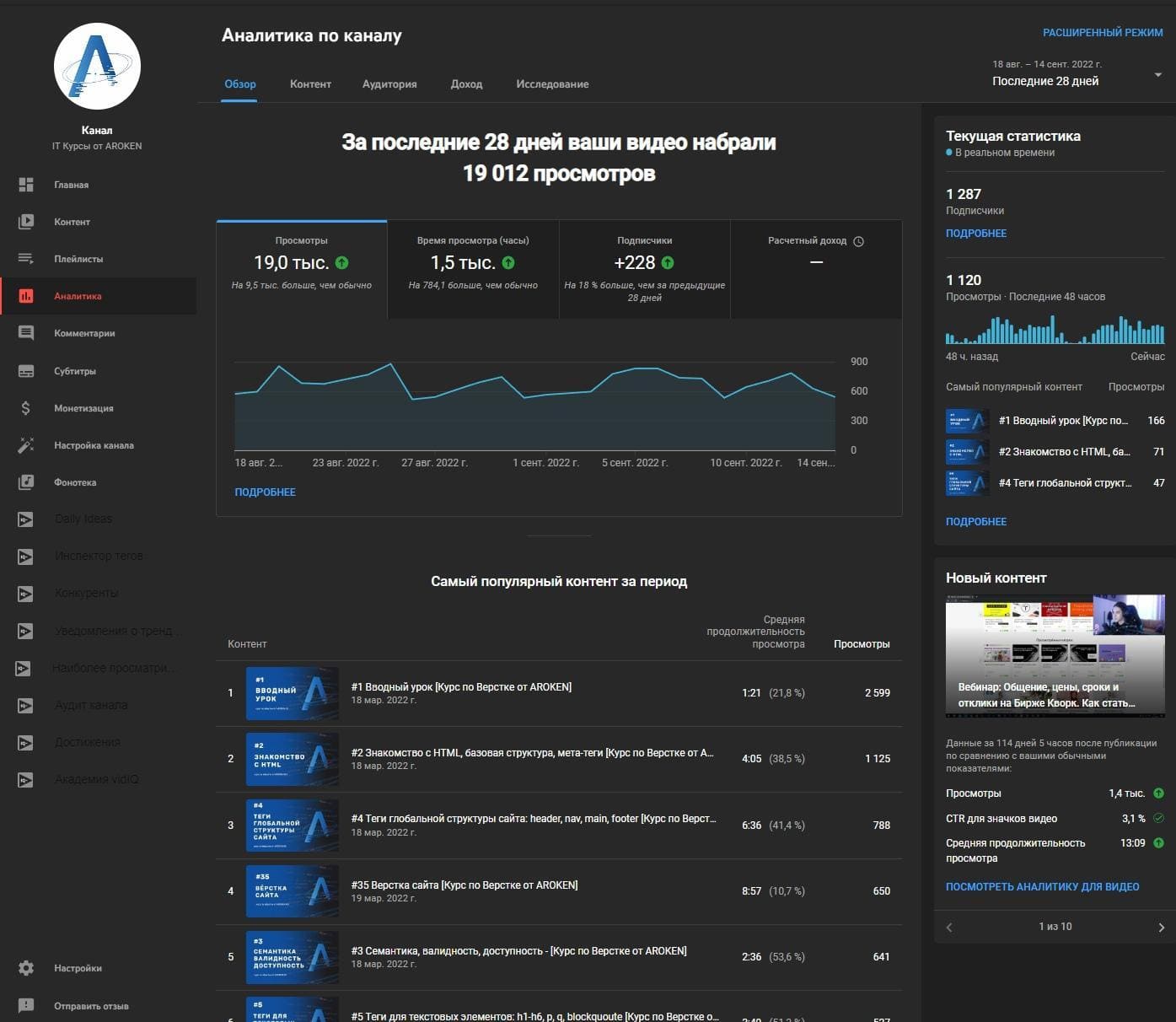Click the Настройка канала magic wand icon
The width and height of the screenshot is (1176, 1022).
pos(26,445)
